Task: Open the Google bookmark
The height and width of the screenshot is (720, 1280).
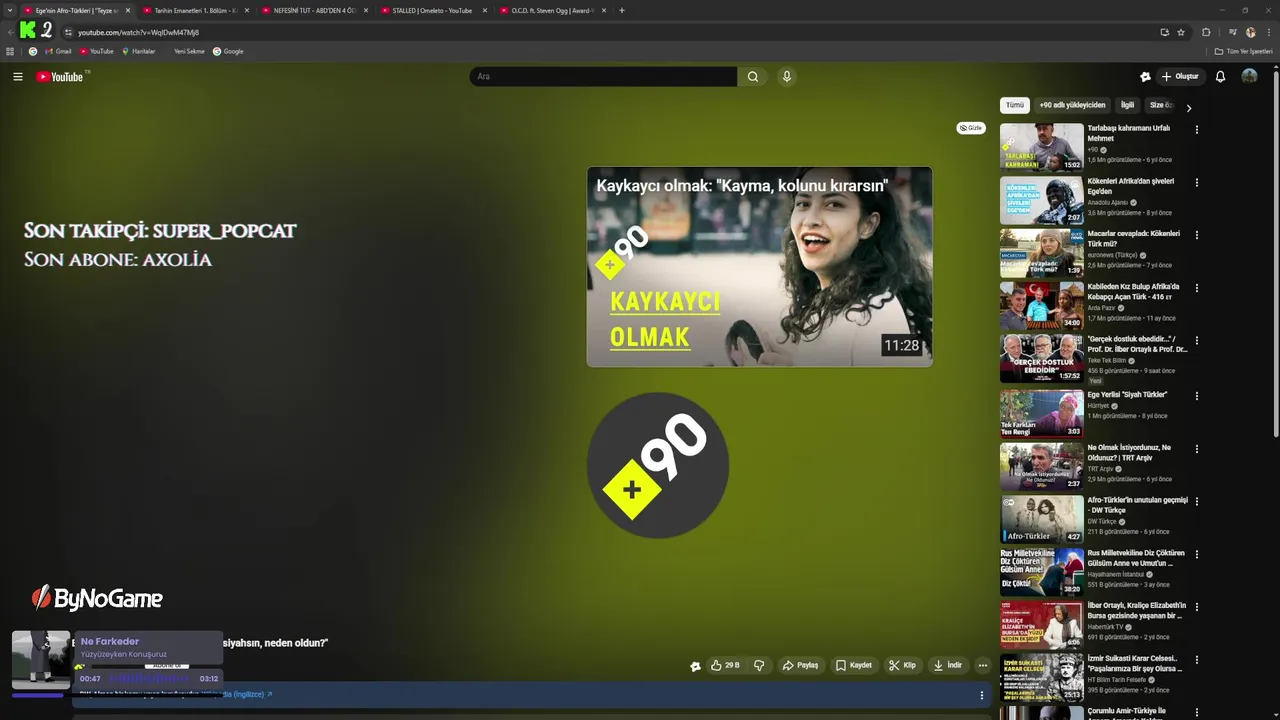Action: tap(228, 51)
